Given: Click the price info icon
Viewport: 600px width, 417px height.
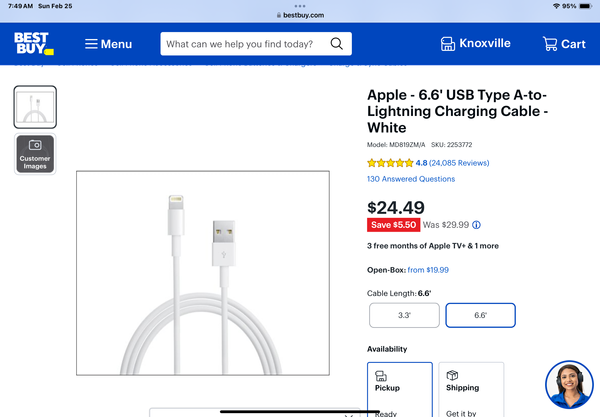Looking at the screenshot, I should coord(476,225).
